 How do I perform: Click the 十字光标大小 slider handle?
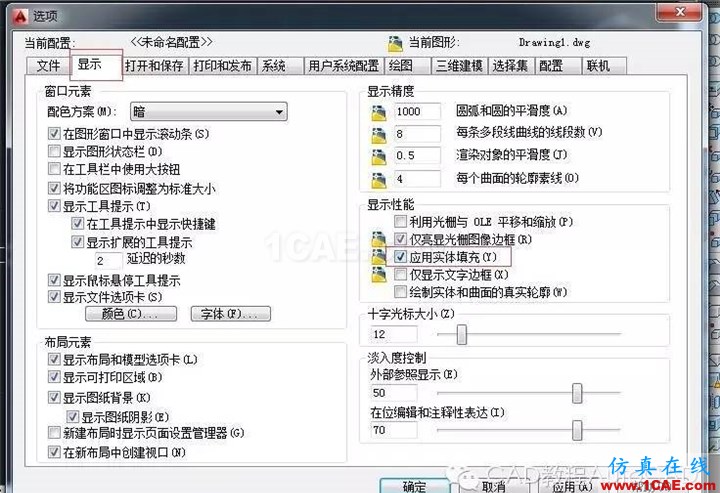point(461,335)
